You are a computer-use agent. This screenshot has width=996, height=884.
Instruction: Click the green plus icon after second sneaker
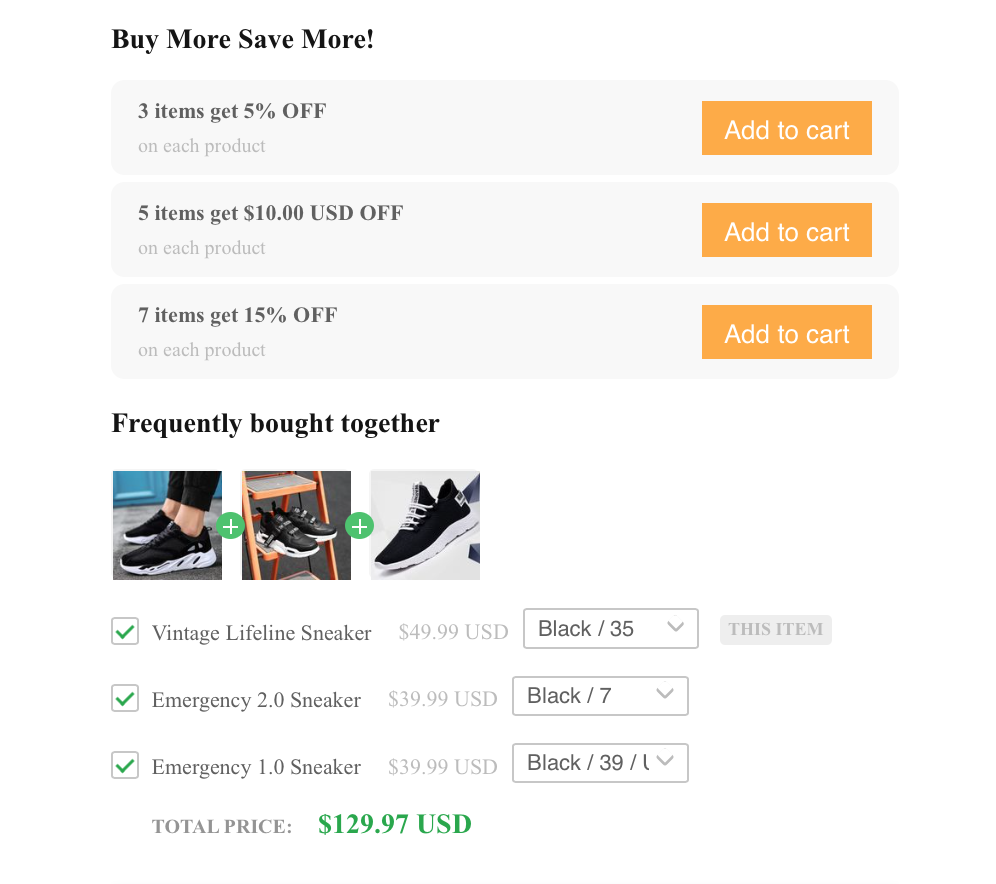pyautogui.click(x=360, y=525)
